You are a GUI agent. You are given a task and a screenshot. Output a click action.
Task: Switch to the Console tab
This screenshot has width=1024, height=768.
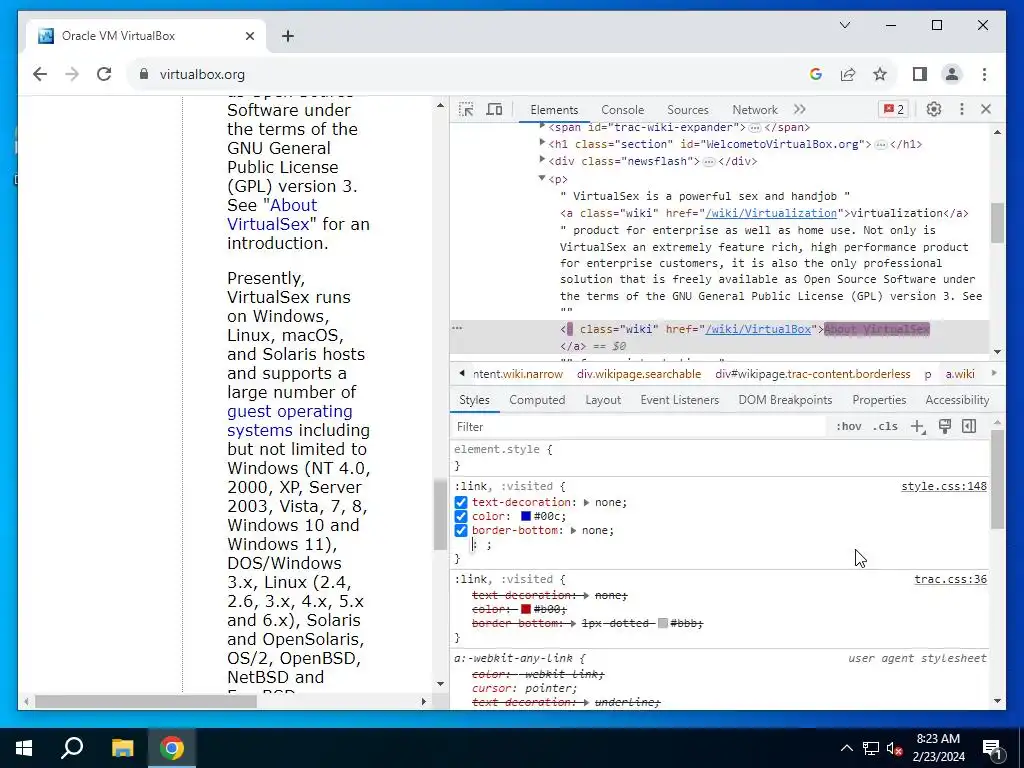coord(622,110)
